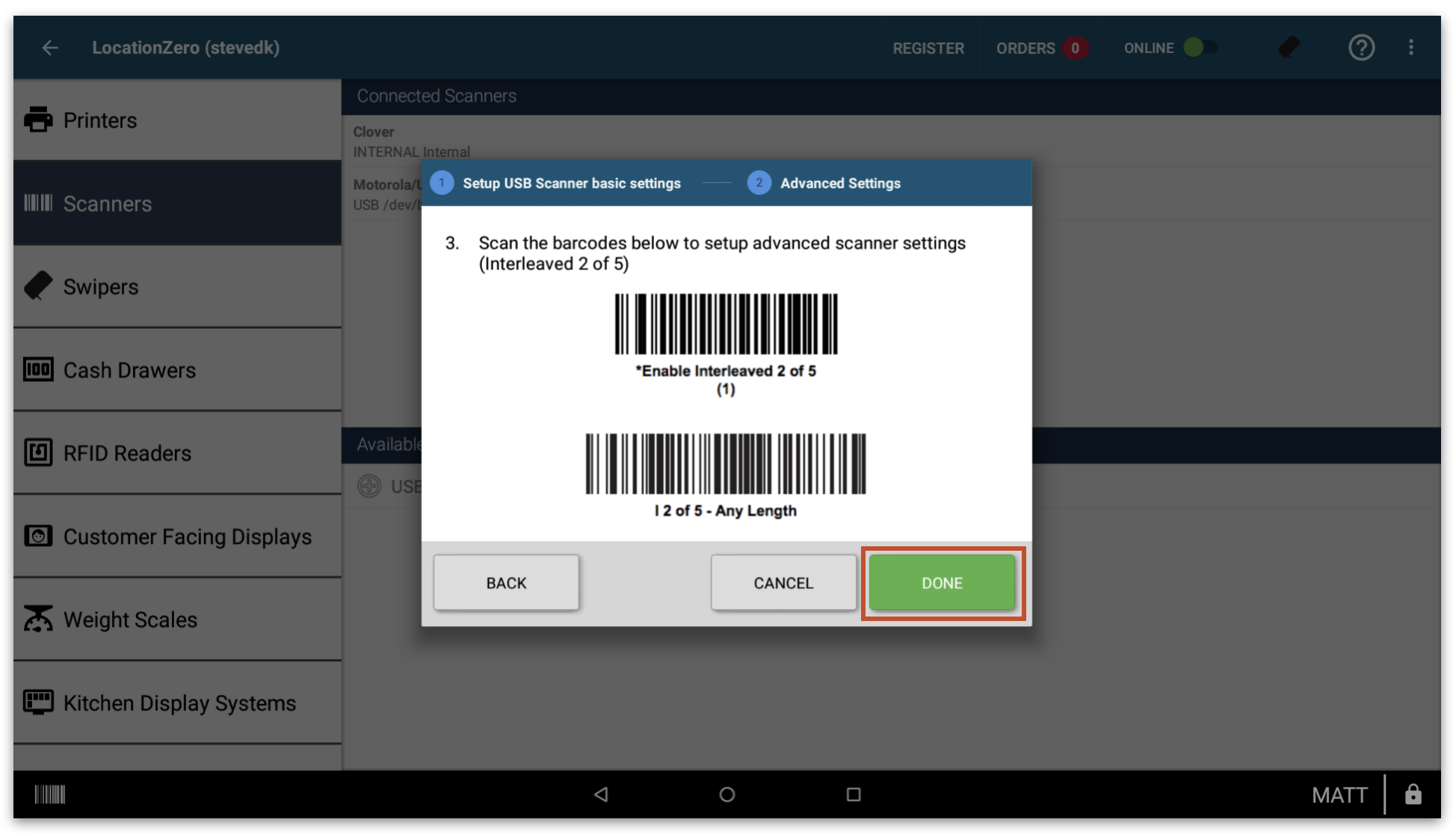Select the Scanners sidebar icon
The image size is (1456, 837).
pyautogui.click(x=38, y=203)
